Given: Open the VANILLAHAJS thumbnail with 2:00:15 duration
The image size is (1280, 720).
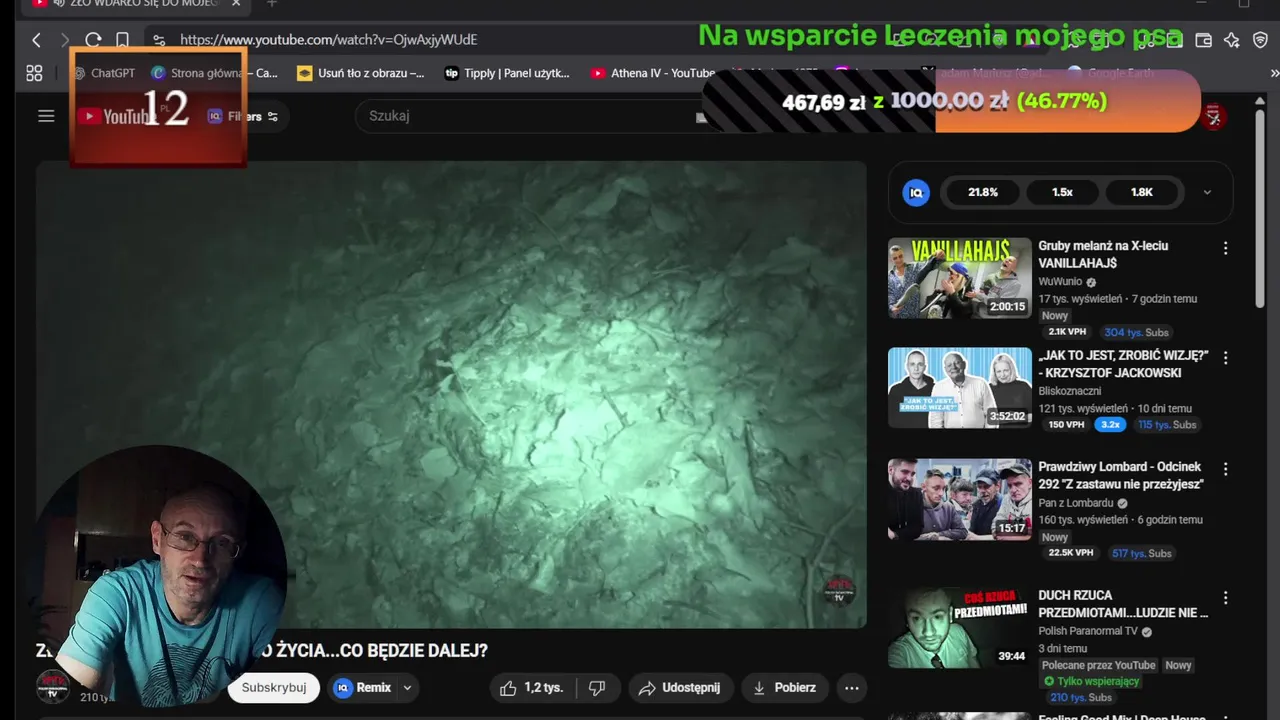Looking at the screenshot, I should tap(959, 278).
